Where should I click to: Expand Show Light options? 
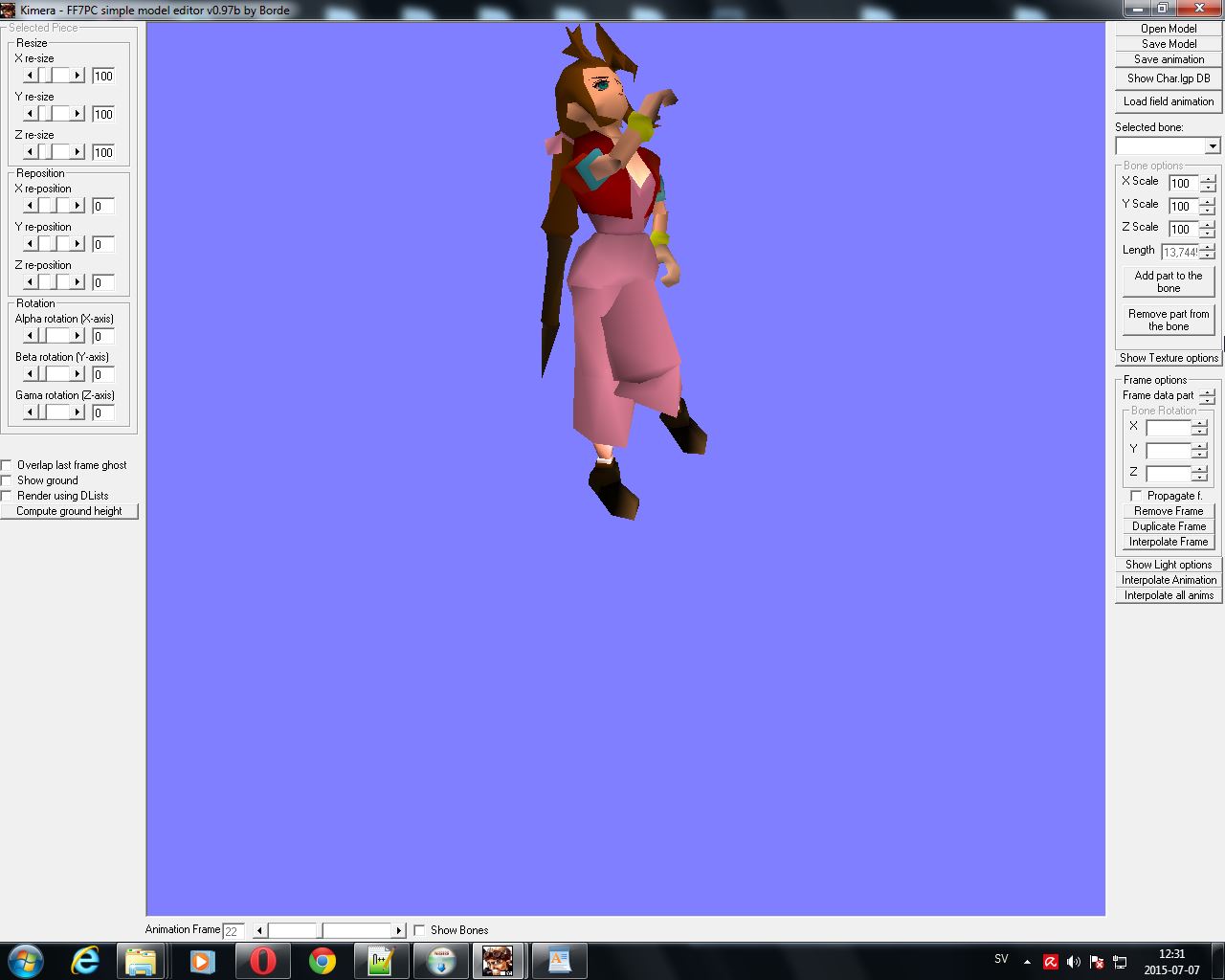1169,565
